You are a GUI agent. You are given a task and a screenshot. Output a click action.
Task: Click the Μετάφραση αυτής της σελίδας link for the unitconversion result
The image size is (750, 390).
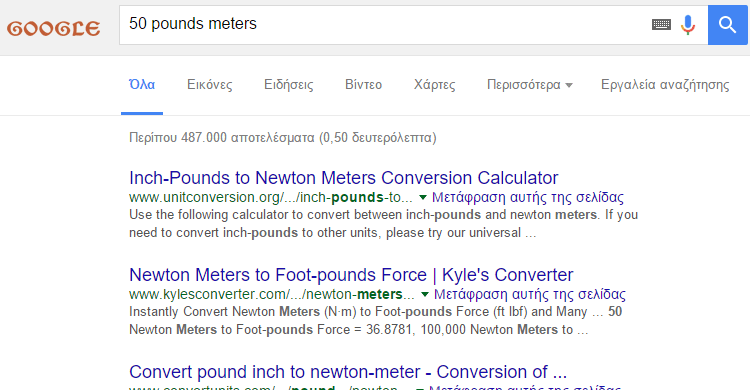528,197
